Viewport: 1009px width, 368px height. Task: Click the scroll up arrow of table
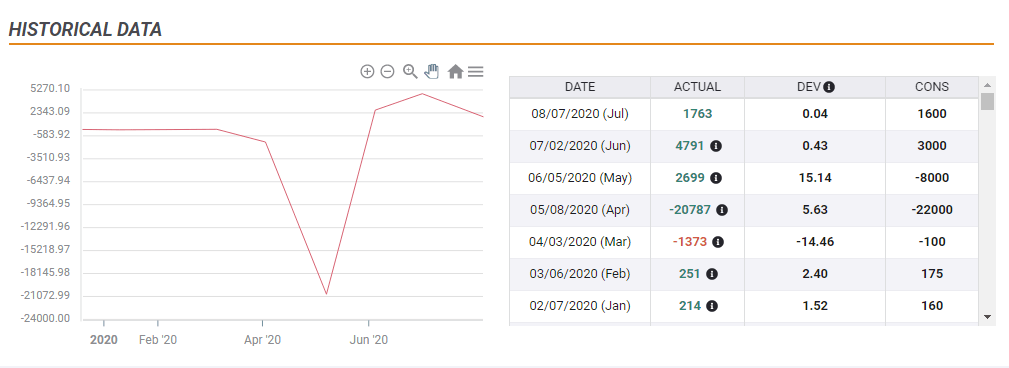point(987,85)
